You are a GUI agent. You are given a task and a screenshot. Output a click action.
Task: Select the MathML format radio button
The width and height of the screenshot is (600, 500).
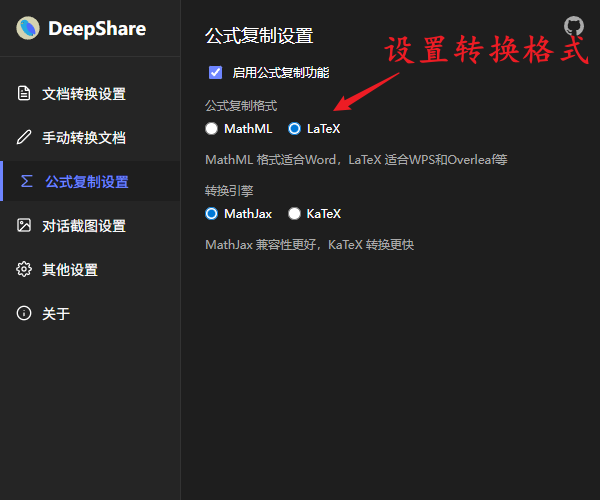click(x=211, y=129)
